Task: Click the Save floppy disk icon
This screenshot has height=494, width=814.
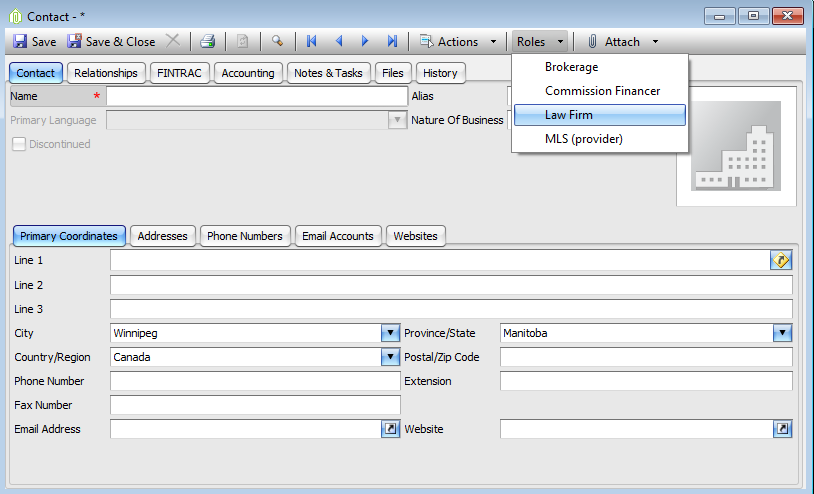Action: (x=20, y=42)
